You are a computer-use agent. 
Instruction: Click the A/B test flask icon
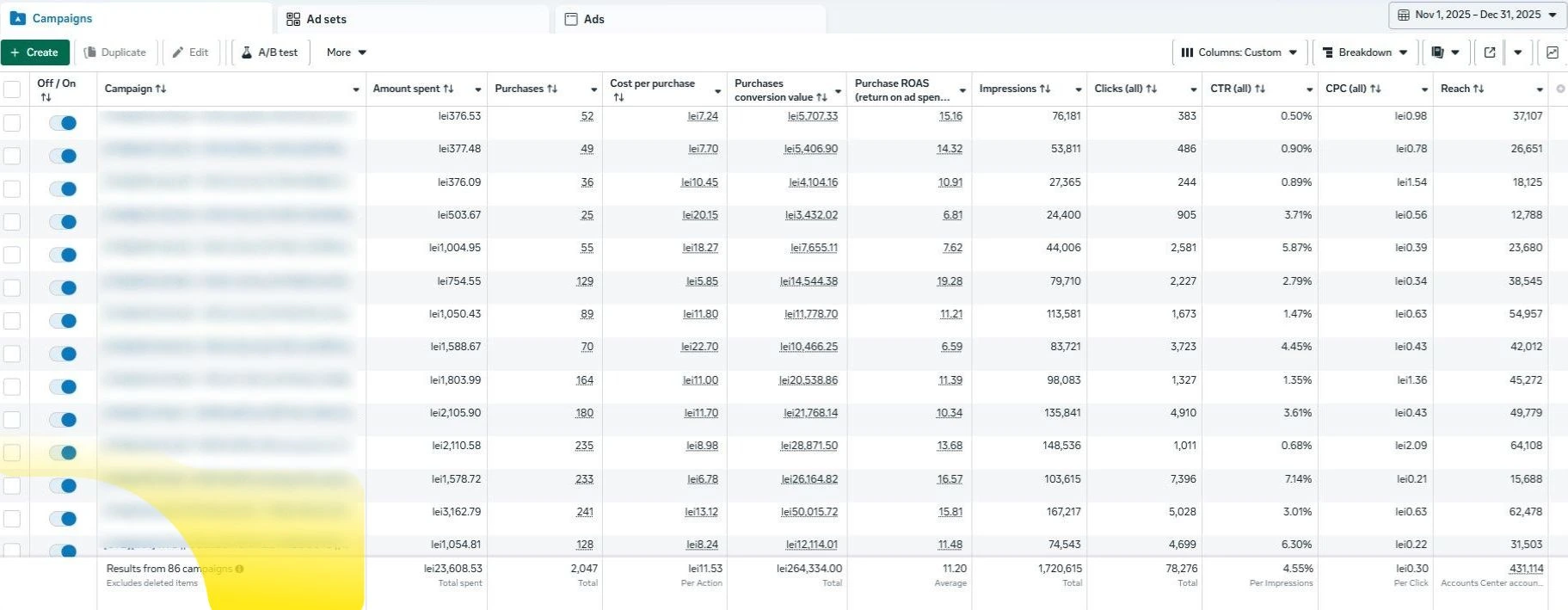tap(247, 52)
